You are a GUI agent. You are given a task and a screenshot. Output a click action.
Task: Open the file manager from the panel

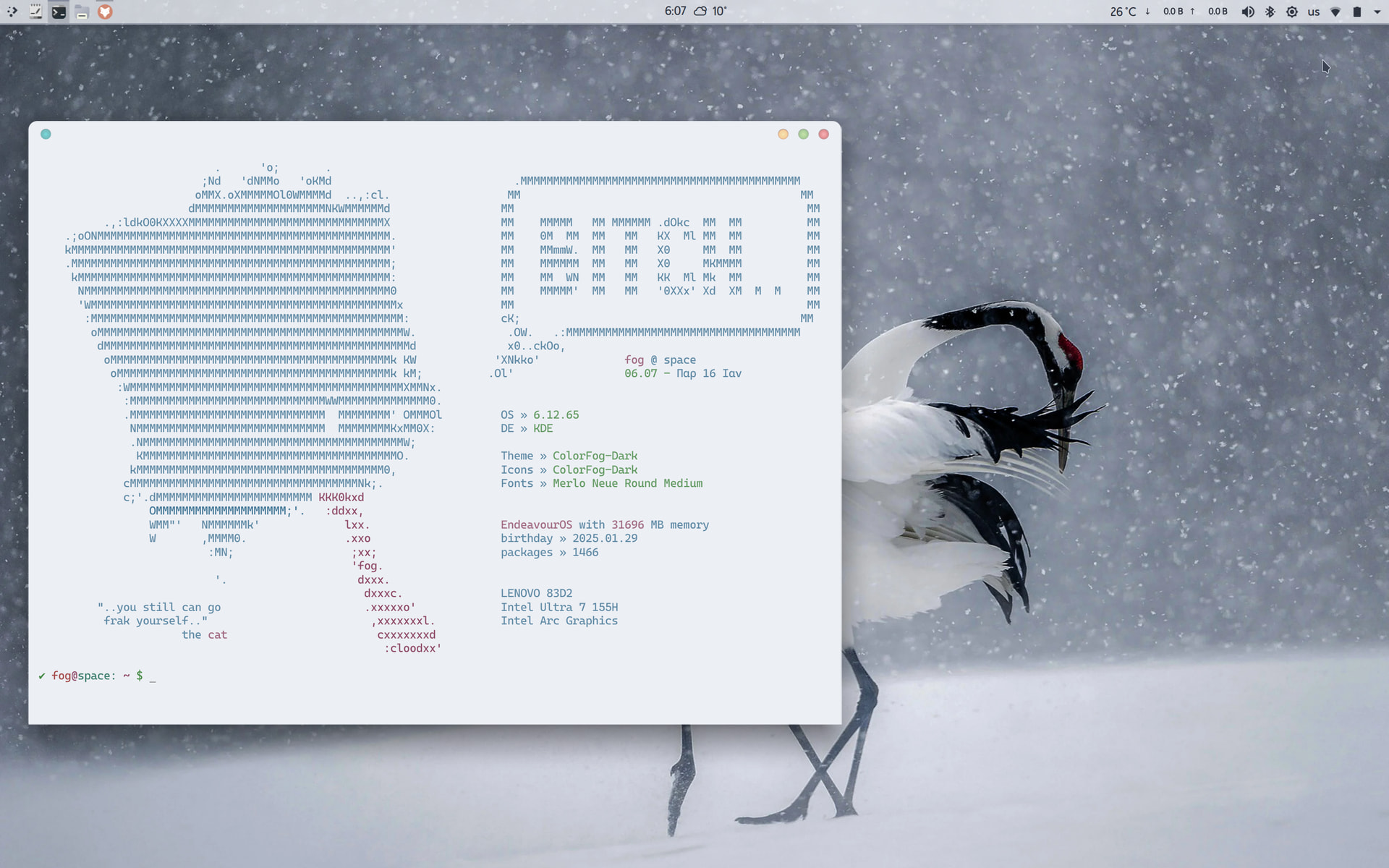[82, 12]
